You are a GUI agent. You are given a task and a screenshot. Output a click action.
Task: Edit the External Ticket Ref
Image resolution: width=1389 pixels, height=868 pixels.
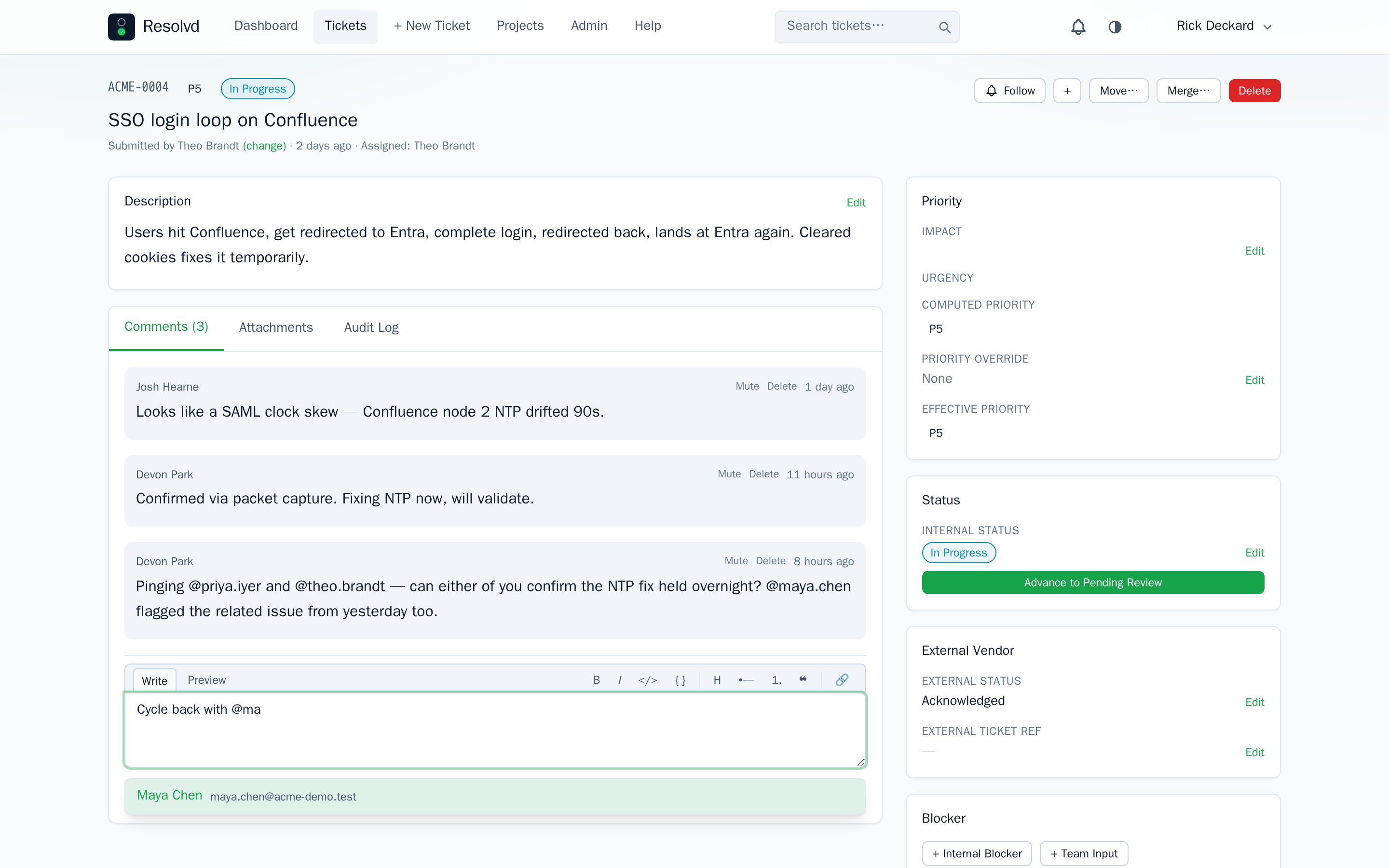coord(1254,752)
